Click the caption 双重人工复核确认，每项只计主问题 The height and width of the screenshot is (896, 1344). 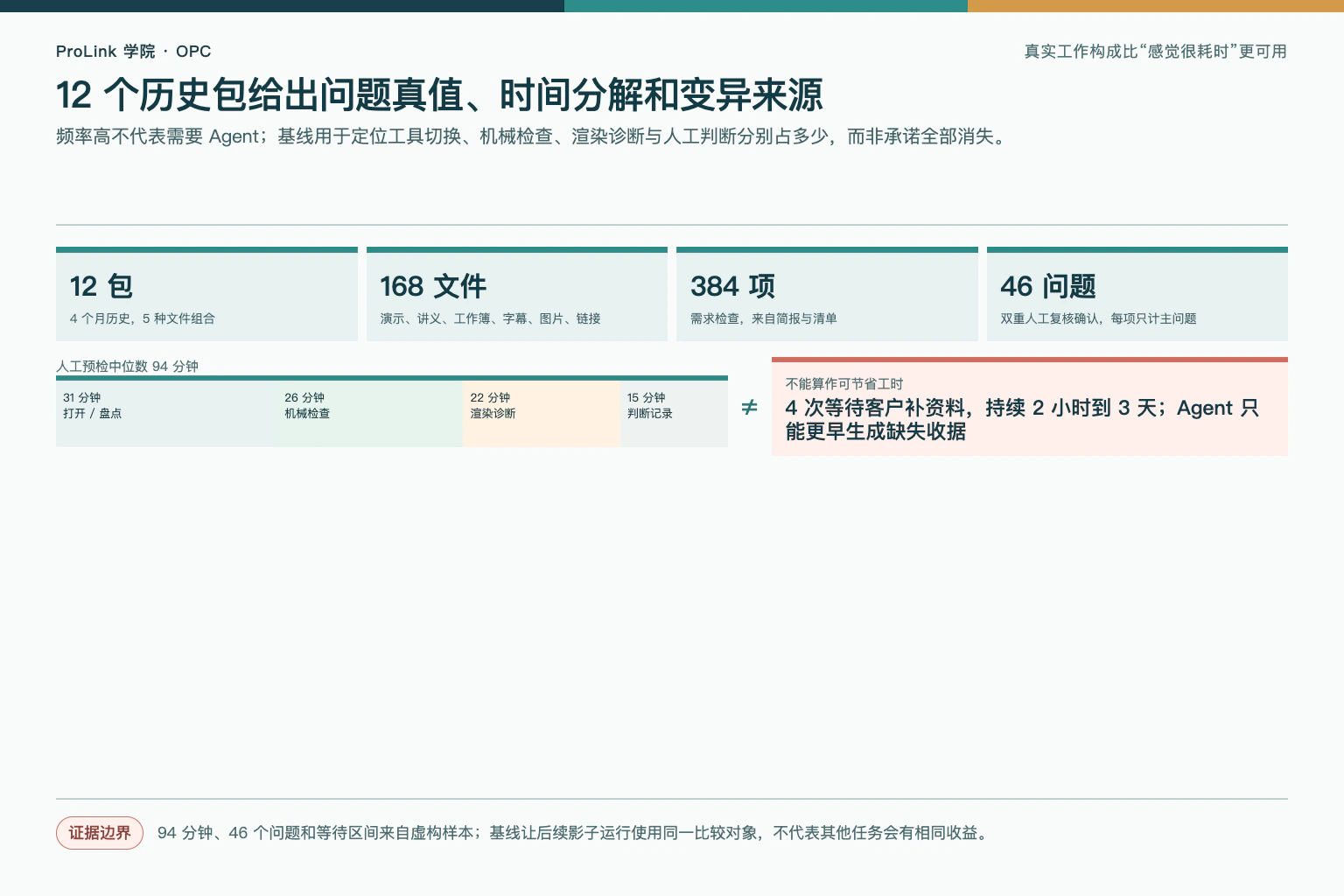point(1098,318)
